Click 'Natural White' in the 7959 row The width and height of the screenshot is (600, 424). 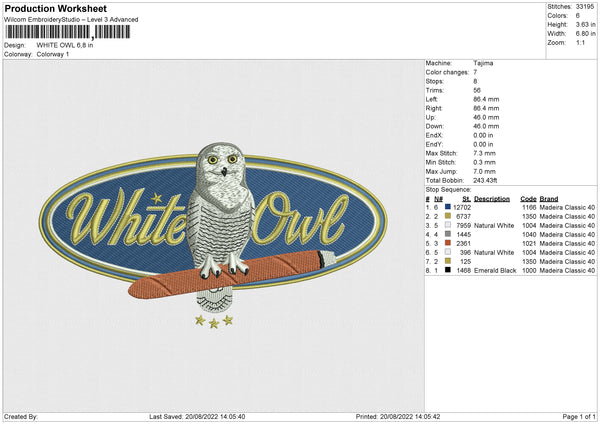[494, 225]
